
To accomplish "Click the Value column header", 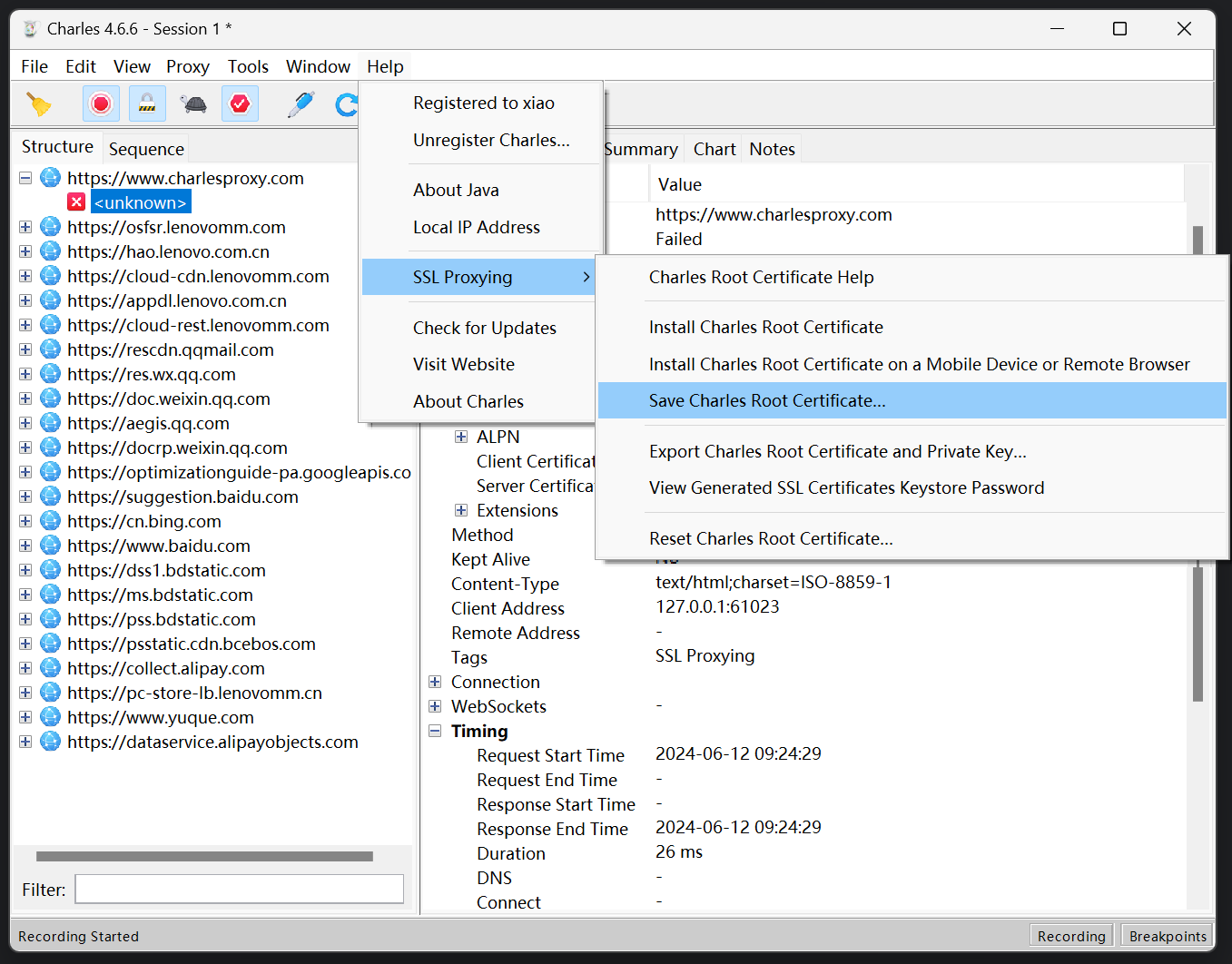I will click(916, 184).
